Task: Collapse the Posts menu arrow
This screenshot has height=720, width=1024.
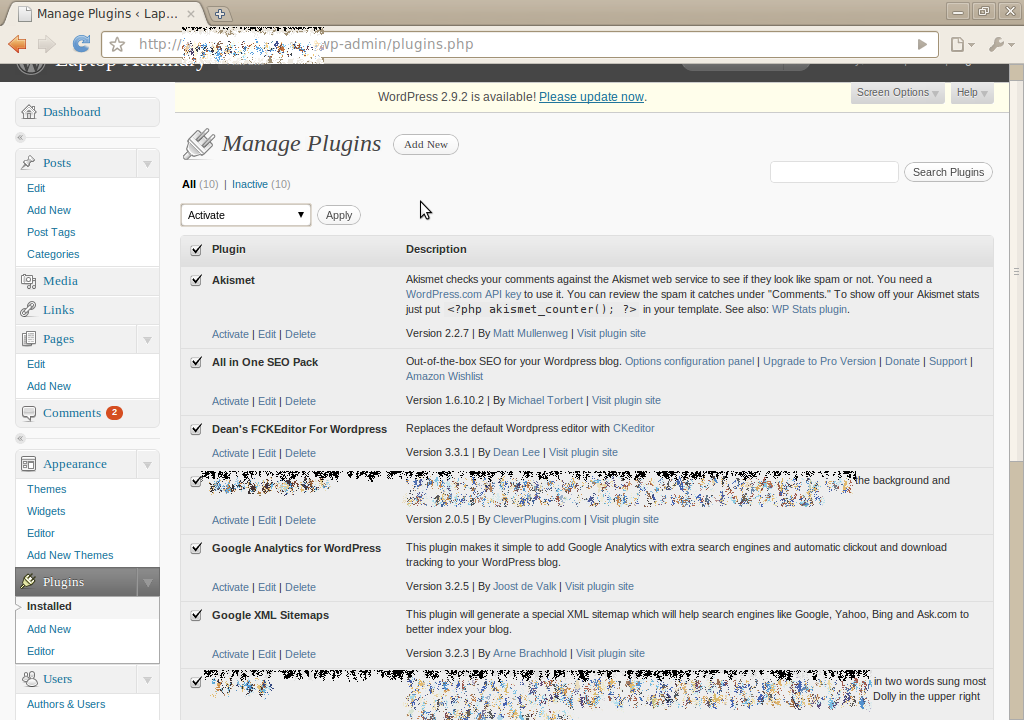Action: [x=148, y=163]
